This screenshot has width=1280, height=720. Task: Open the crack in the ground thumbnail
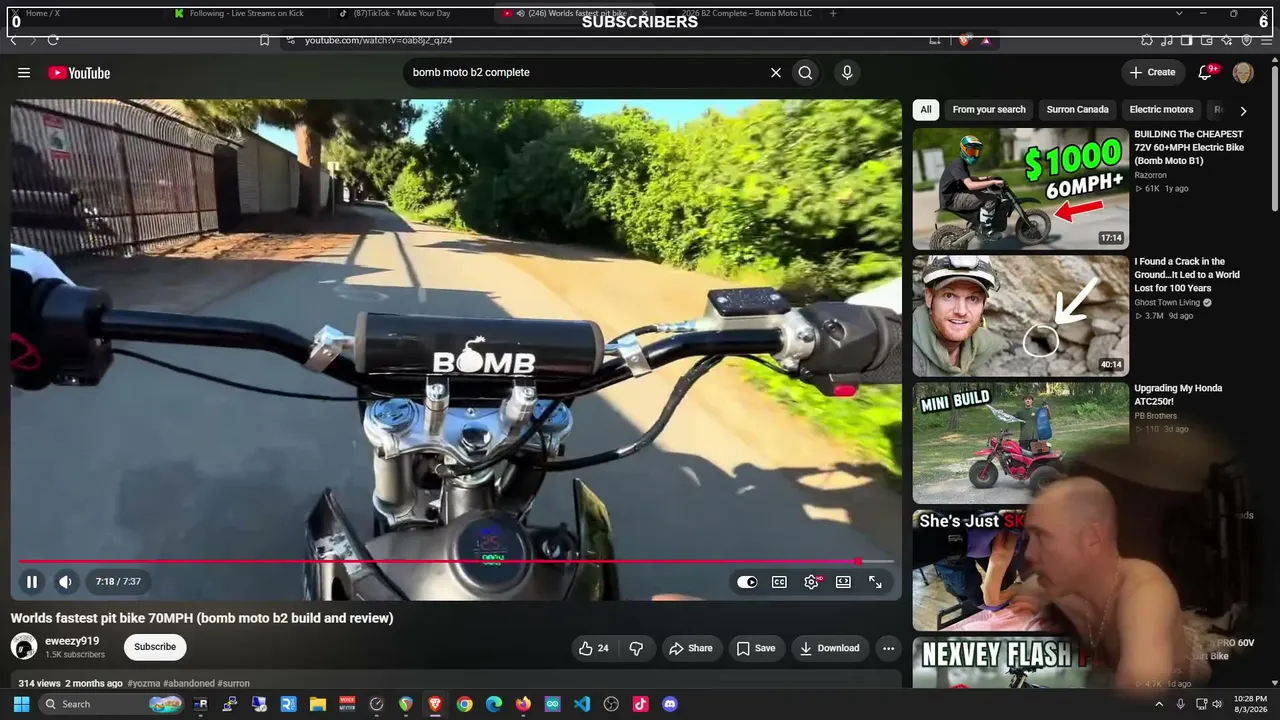[1021, 316]
